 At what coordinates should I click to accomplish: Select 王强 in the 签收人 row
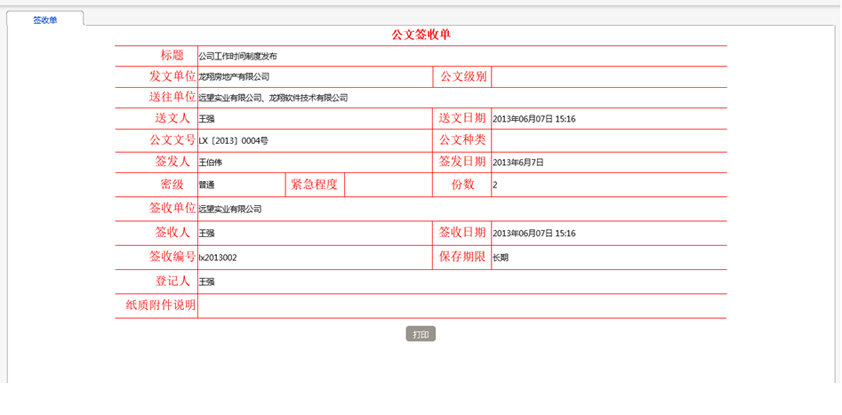(206, 233)
